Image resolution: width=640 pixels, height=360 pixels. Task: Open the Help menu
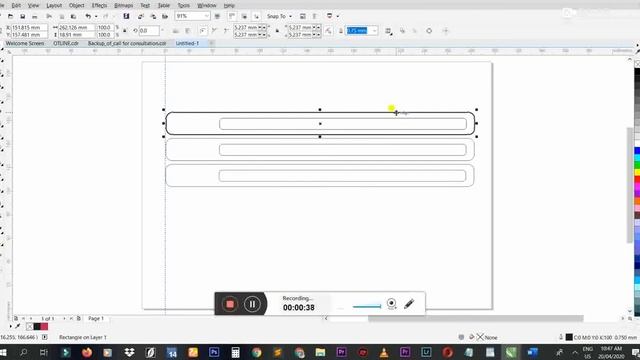pos(229,5)
